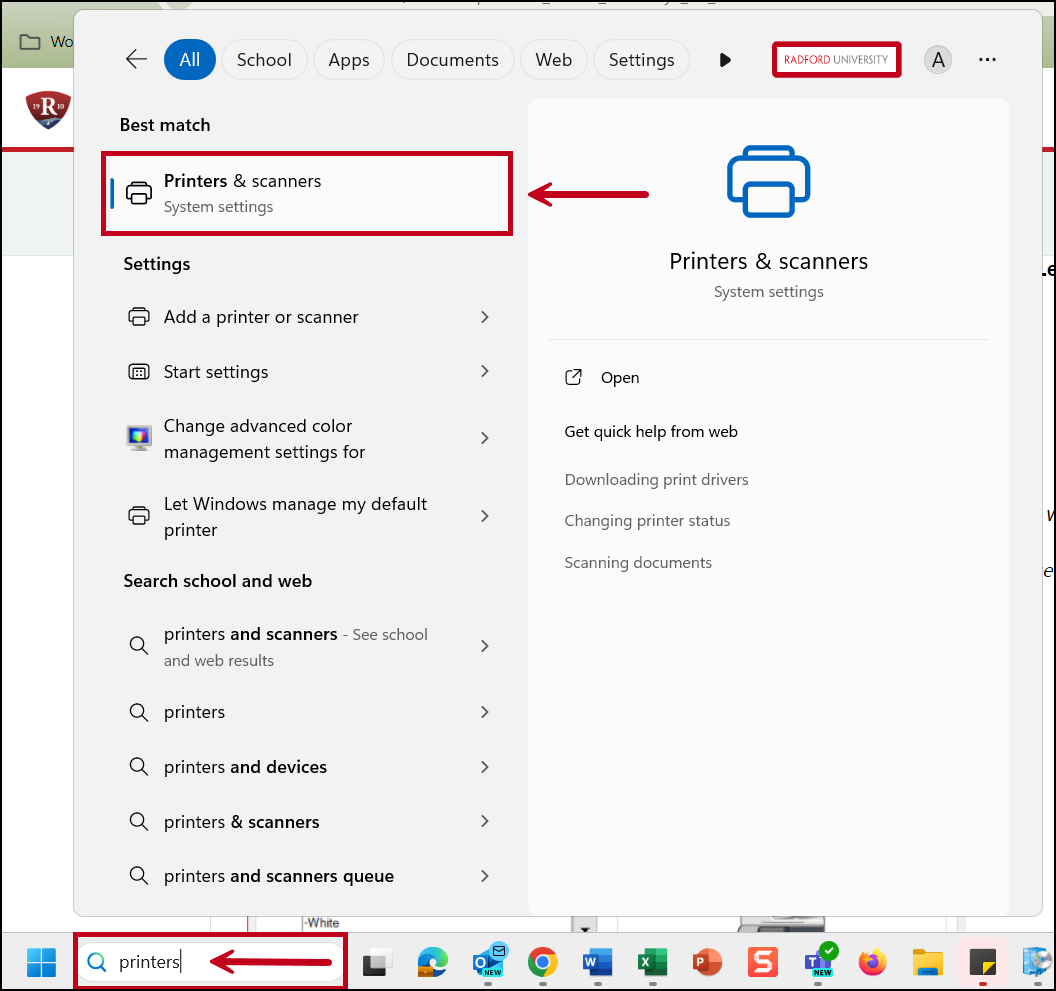This screenshot has width=1056, height=991.
Task: Open Google Chrome from the taskbar
Action: 542,963
